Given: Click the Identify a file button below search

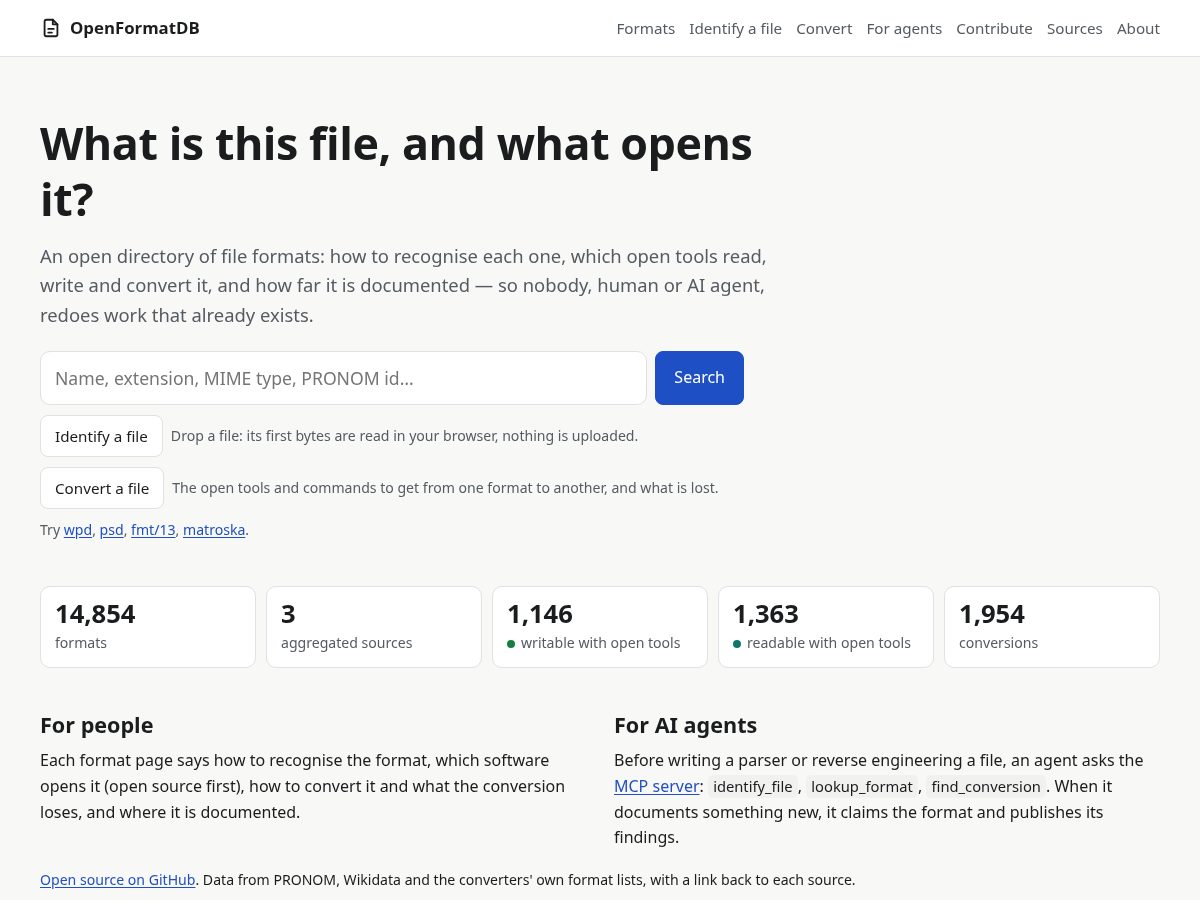Looking at the screenshot, I should pos(101,436).
